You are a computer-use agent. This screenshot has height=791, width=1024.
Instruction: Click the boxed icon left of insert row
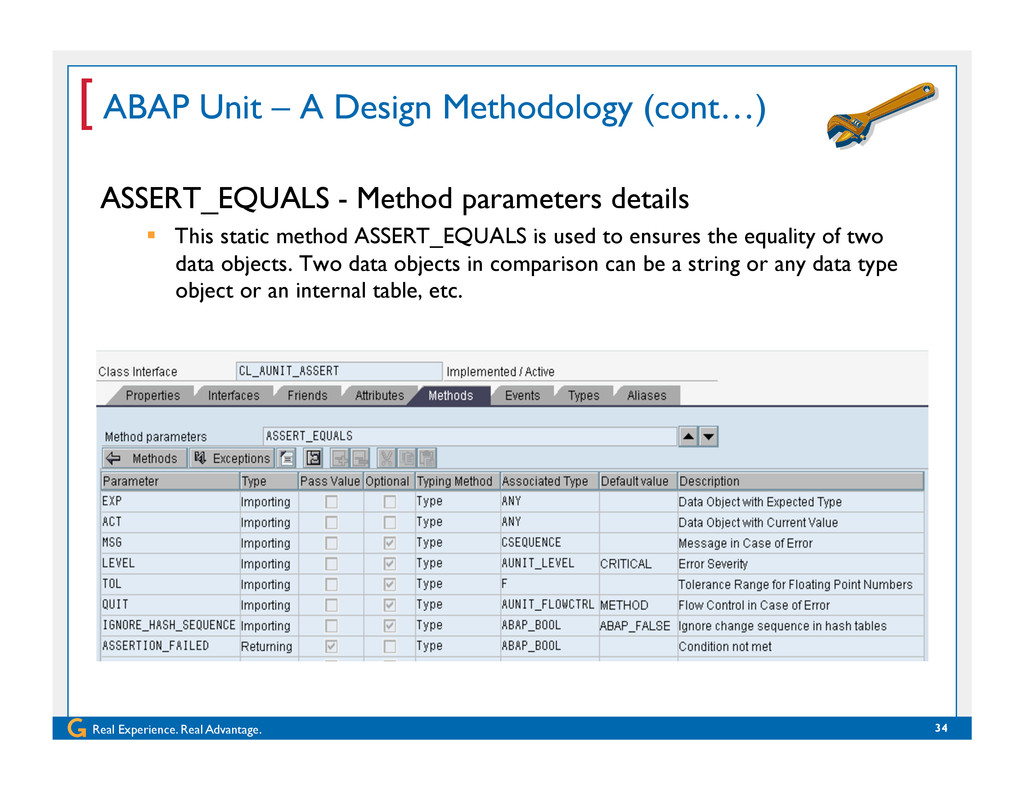point(313,459)
